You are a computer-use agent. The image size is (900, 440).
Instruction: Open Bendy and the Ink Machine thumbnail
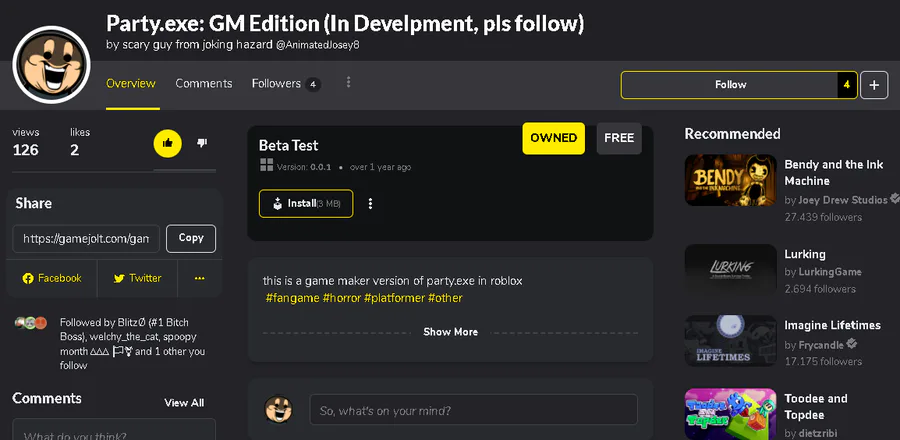point(730,180)
